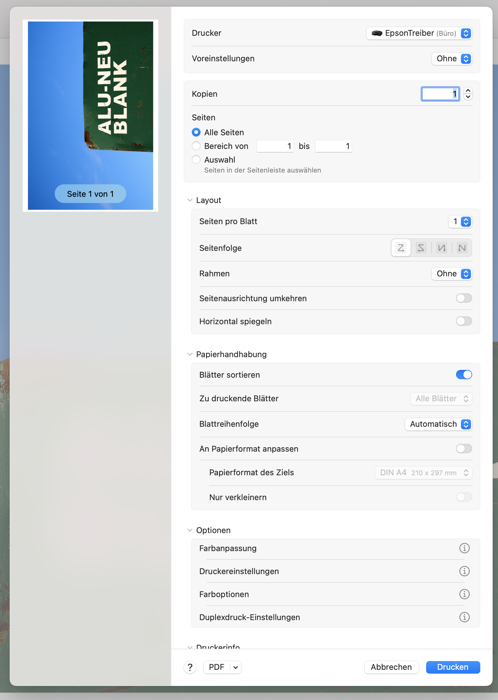The image size is (498, 700).
Task: Open info for Farboptionen
Action: pos(464,594)
